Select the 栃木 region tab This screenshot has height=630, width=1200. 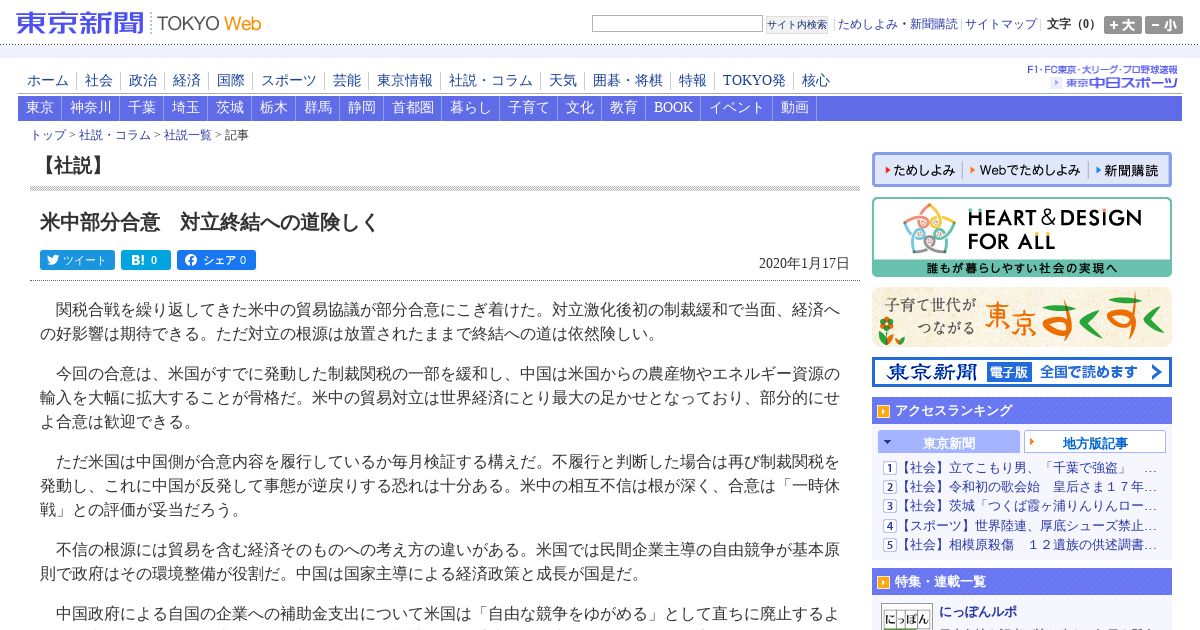coord(274,108)
